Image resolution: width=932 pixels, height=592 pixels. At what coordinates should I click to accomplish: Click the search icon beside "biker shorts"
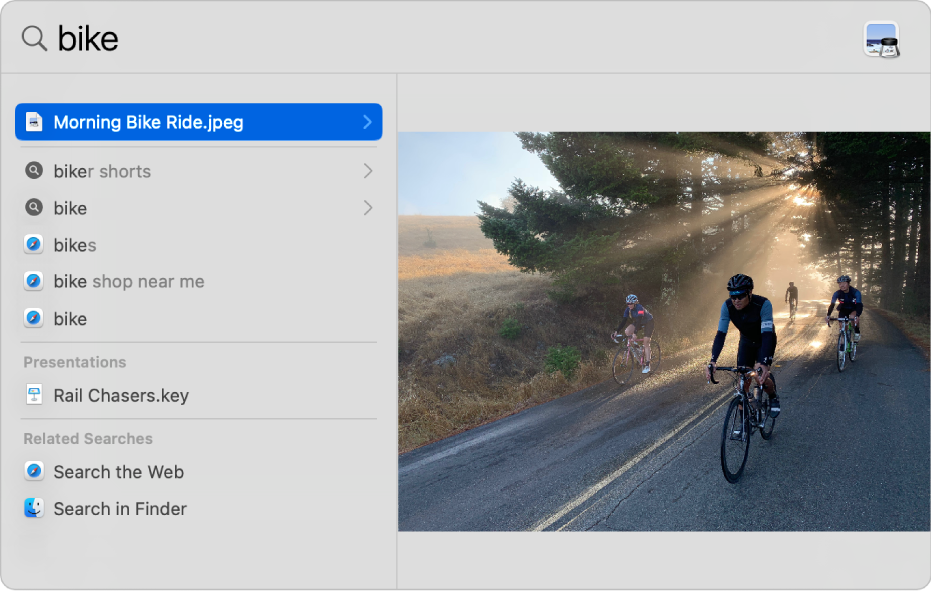(x=34, y=171)
